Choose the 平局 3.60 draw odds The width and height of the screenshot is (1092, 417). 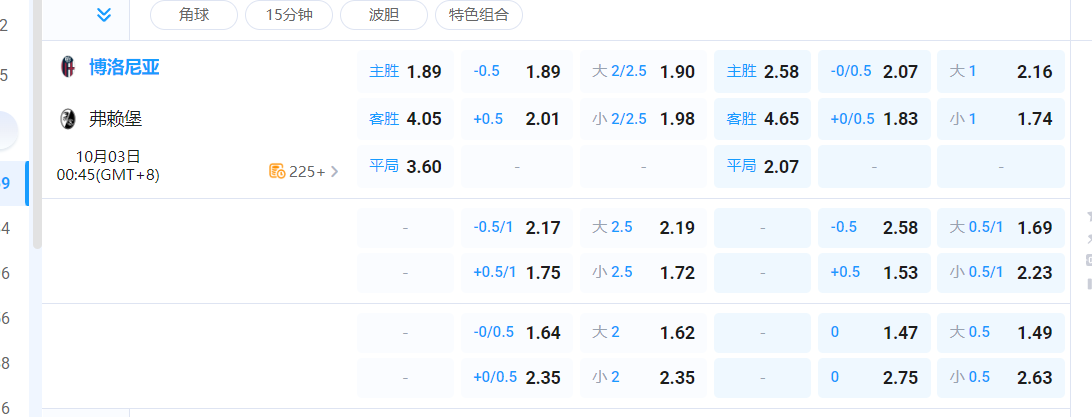pos(405,167)
